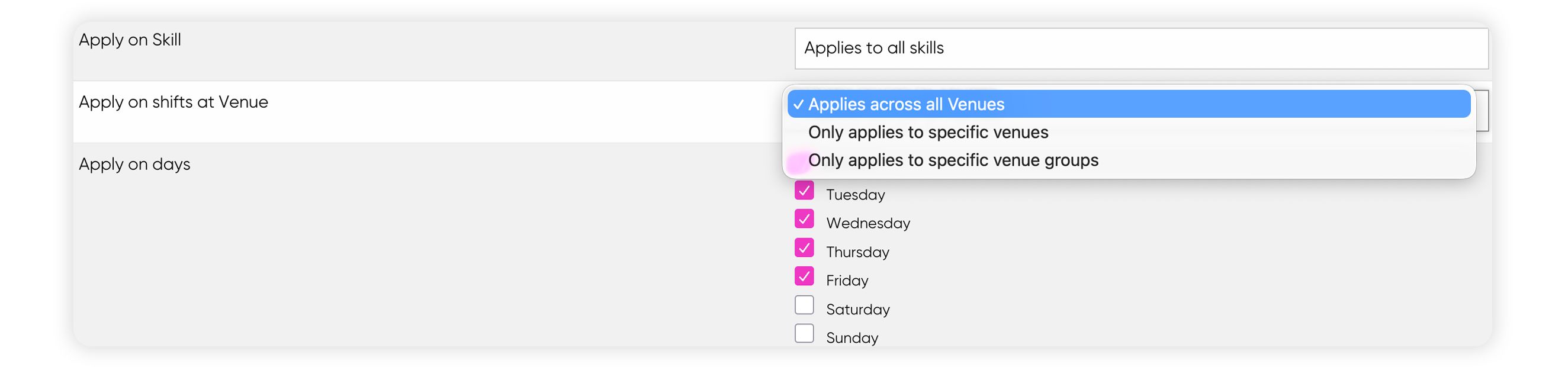Image resolution: width=1568 pixels, height=367 pixels.
Task: Uncheck the Wednesday checkbox
Action: tap(804, 219)
